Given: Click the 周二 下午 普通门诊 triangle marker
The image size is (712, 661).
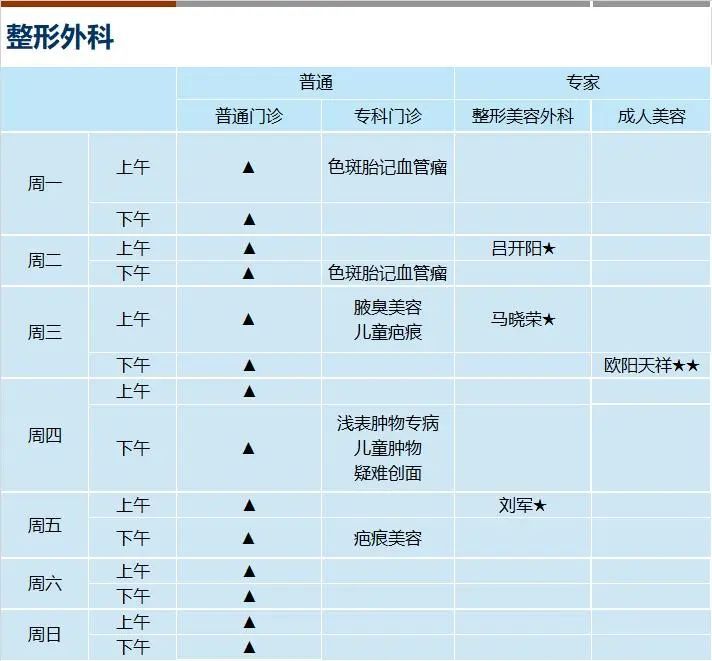Looking at the screenshot, I should 249,273.
